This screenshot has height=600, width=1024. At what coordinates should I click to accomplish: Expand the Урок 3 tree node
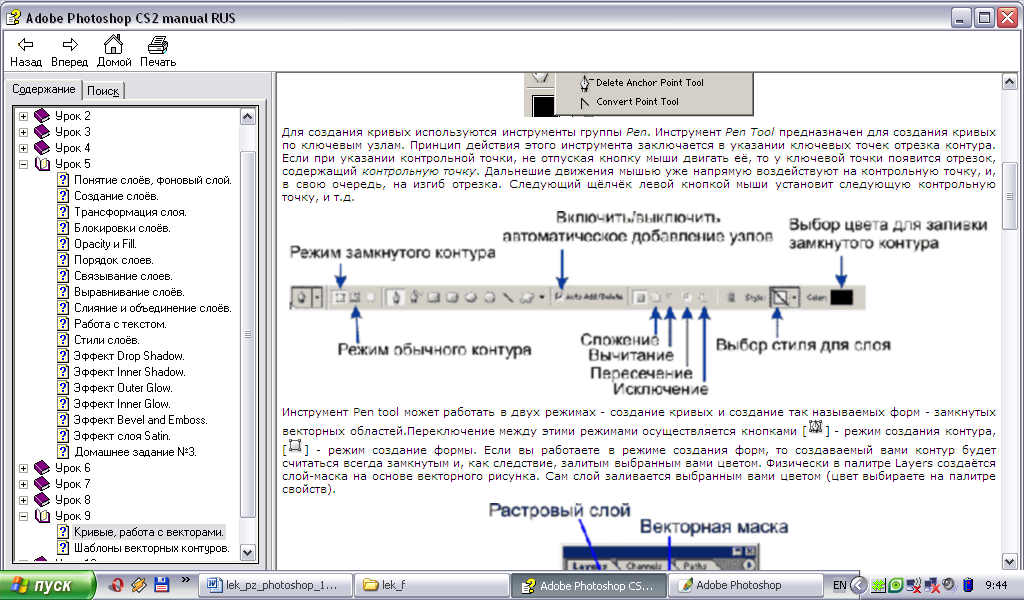point(24,132)
